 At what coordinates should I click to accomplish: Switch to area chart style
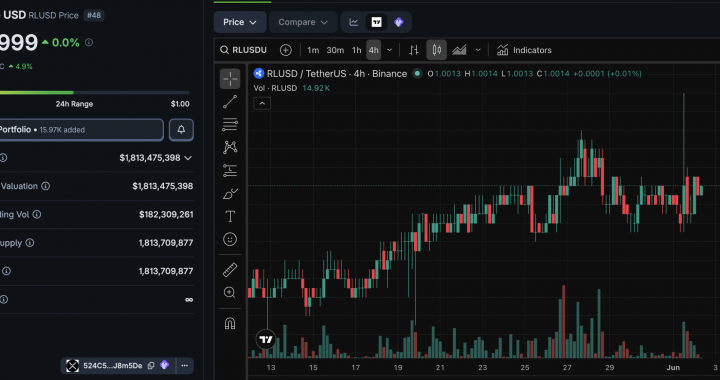459,50
